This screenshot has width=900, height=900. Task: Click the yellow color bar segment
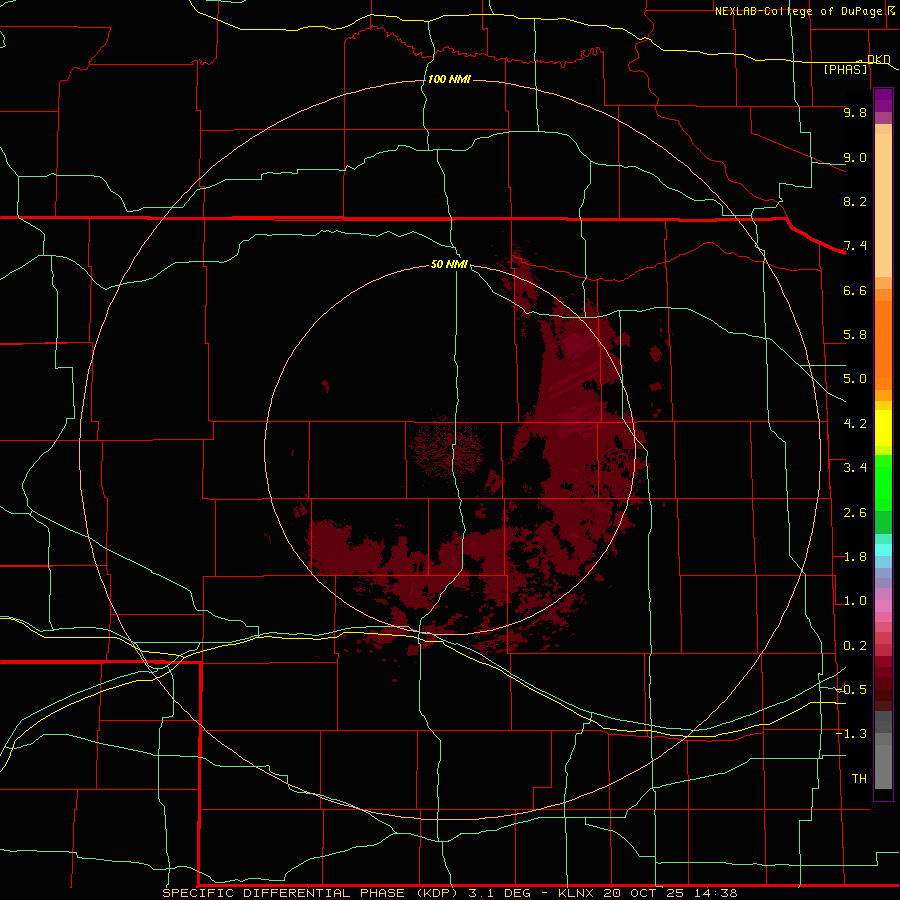click(883, 428)
